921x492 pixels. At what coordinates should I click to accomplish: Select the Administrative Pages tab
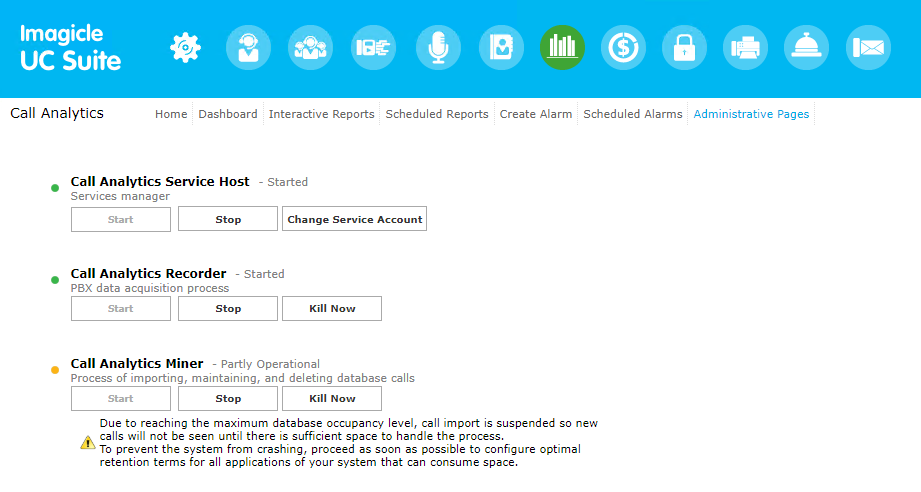(x=751, y=114)
